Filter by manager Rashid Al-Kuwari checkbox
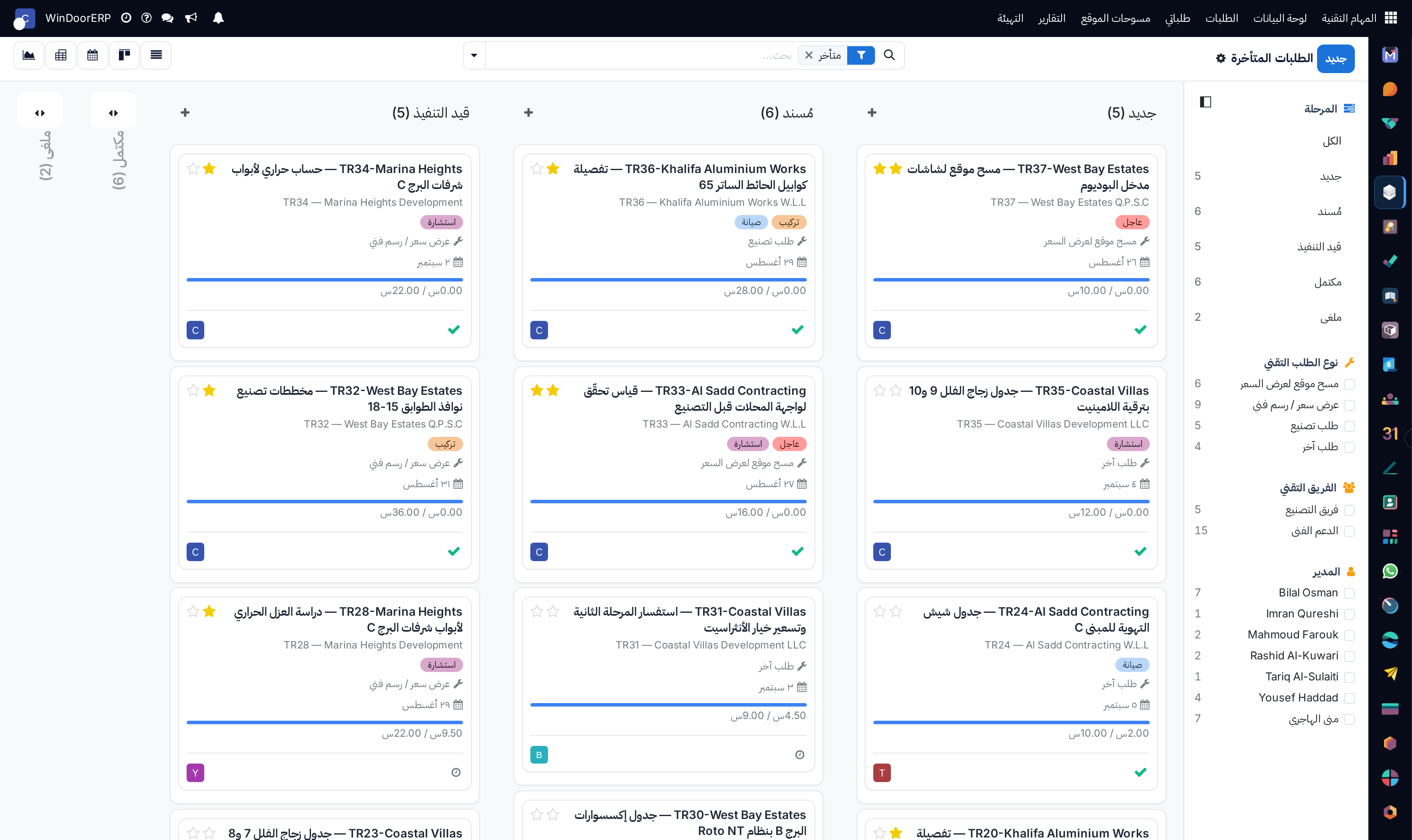The image size is (1412, 840). (1349, 656)
